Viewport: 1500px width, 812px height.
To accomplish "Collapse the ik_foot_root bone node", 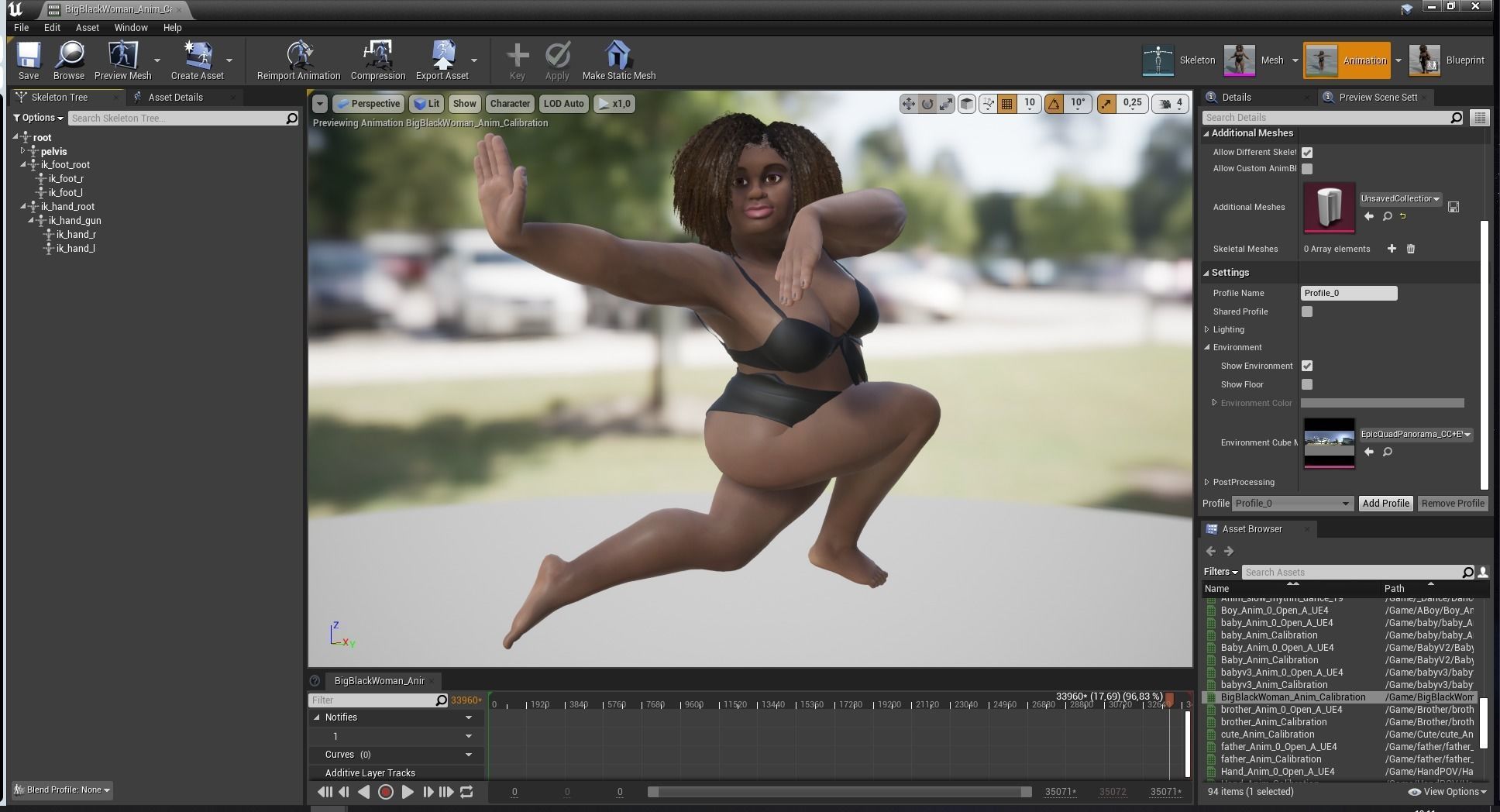I will [22, 165].
